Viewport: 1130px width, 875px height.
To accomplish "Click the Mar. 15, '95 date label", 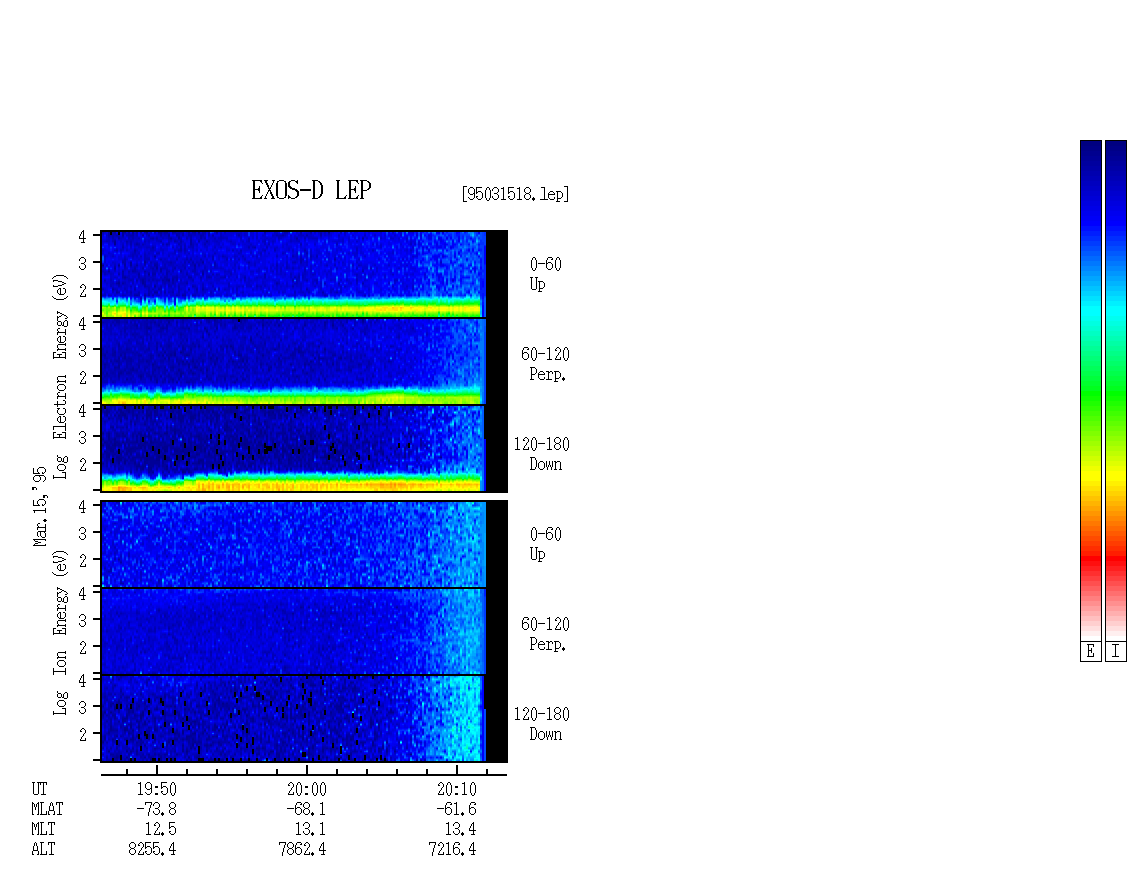I will click(x=40, y=506).
